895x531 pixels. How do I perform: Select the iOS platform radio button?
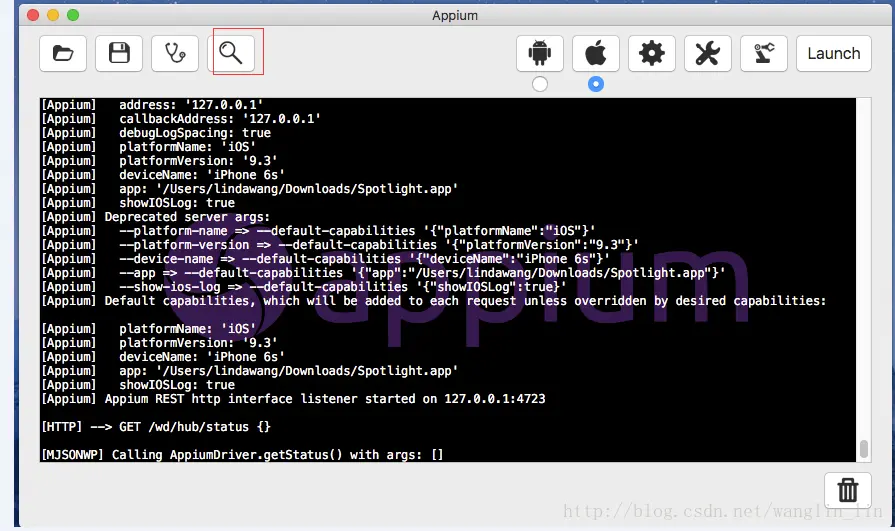click(595, 84)
